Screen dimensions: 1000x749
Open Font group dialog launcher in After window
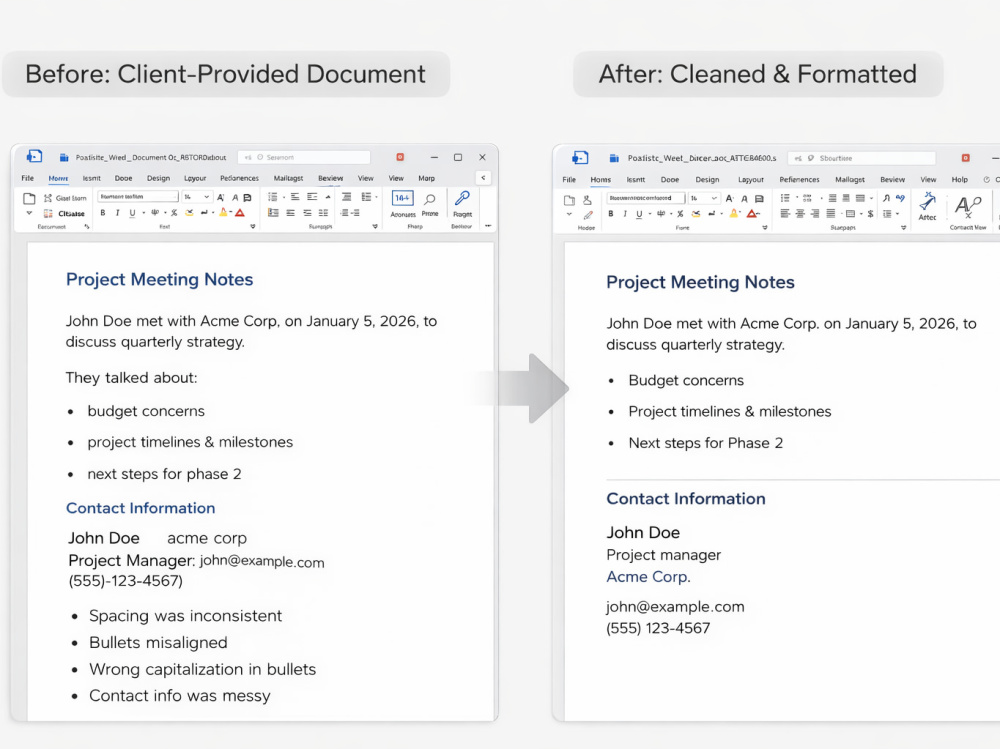tap(765, 227)
